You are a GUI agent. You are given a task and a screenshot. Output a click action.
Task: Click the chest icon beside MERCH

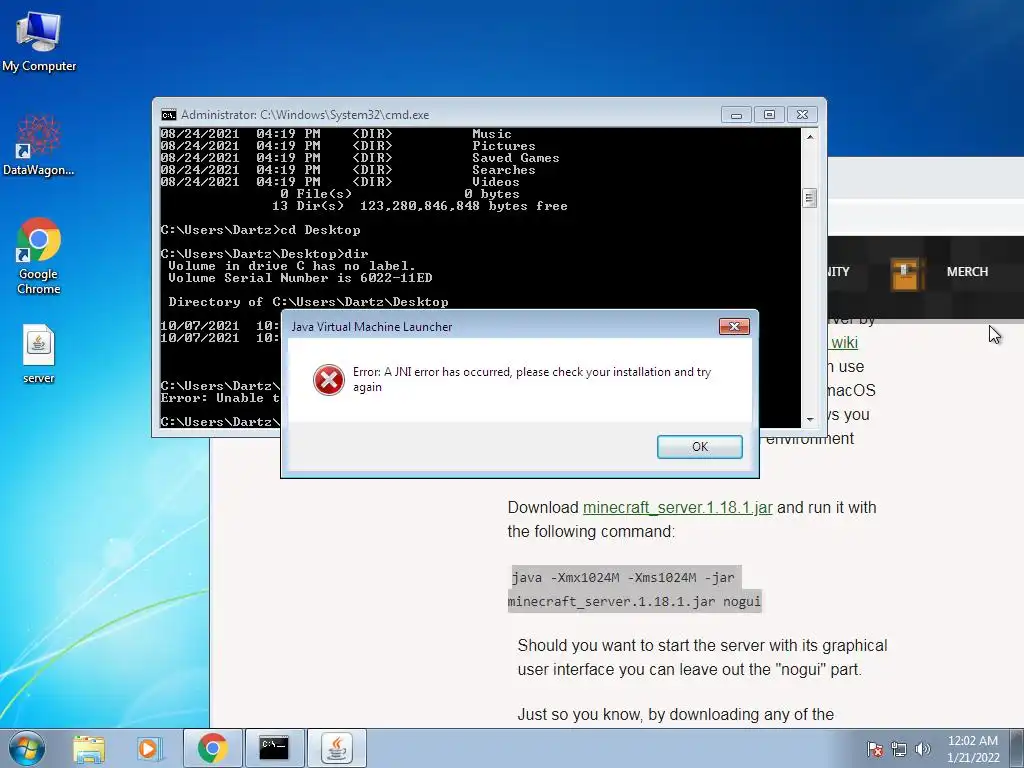tap(907, 273)
